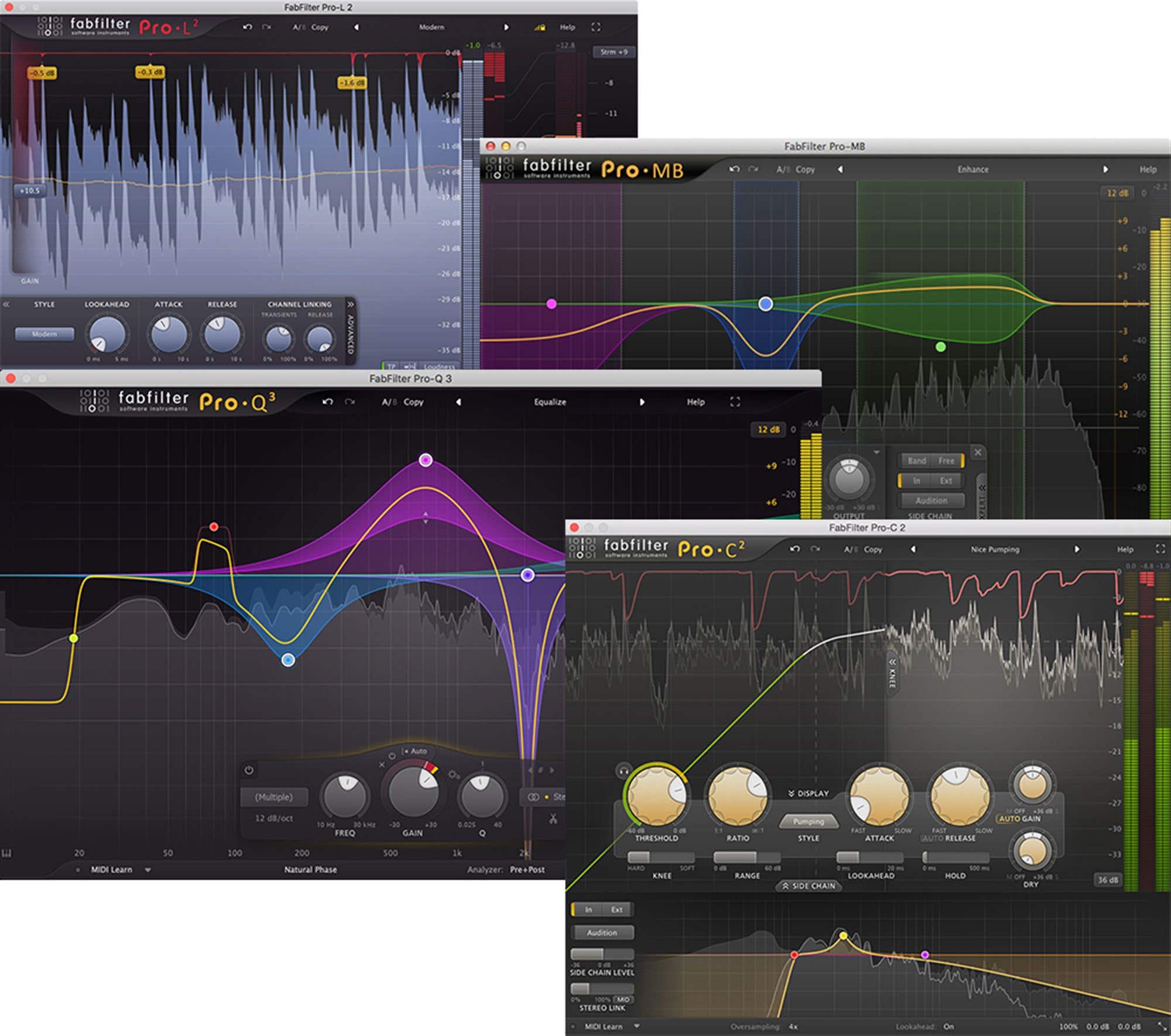Open MIDI Learn dropdown arrow in Pro-C 2
The width and height of the screenshot is (1171, 1036).
[636, 1027]
